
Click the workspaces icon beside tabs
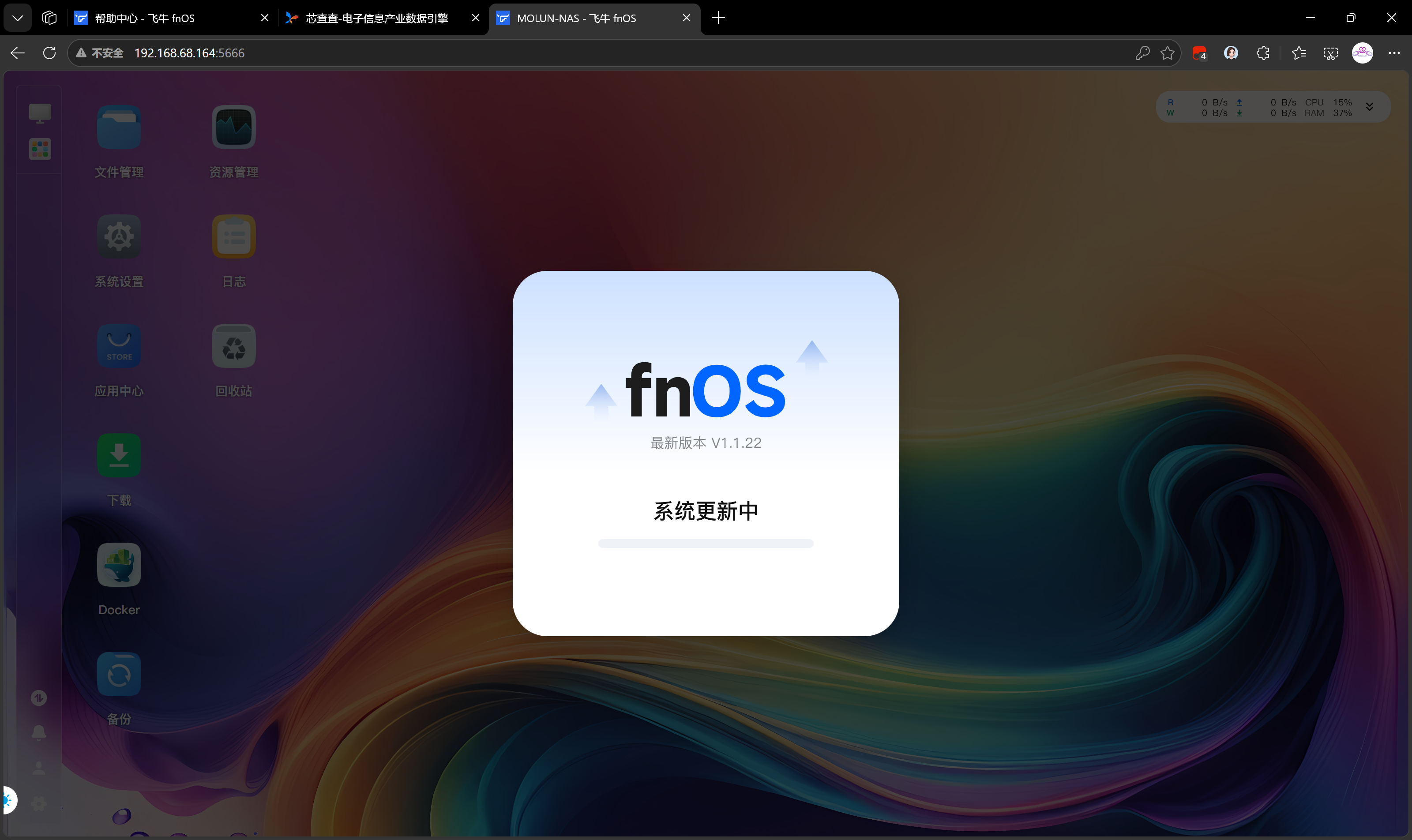(49, 18)
